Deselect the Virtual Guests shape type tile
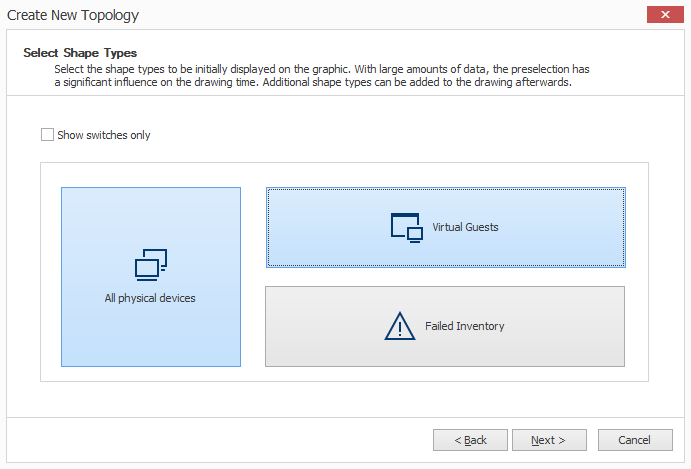The image size is (691, 469). (x=446, y=227)
